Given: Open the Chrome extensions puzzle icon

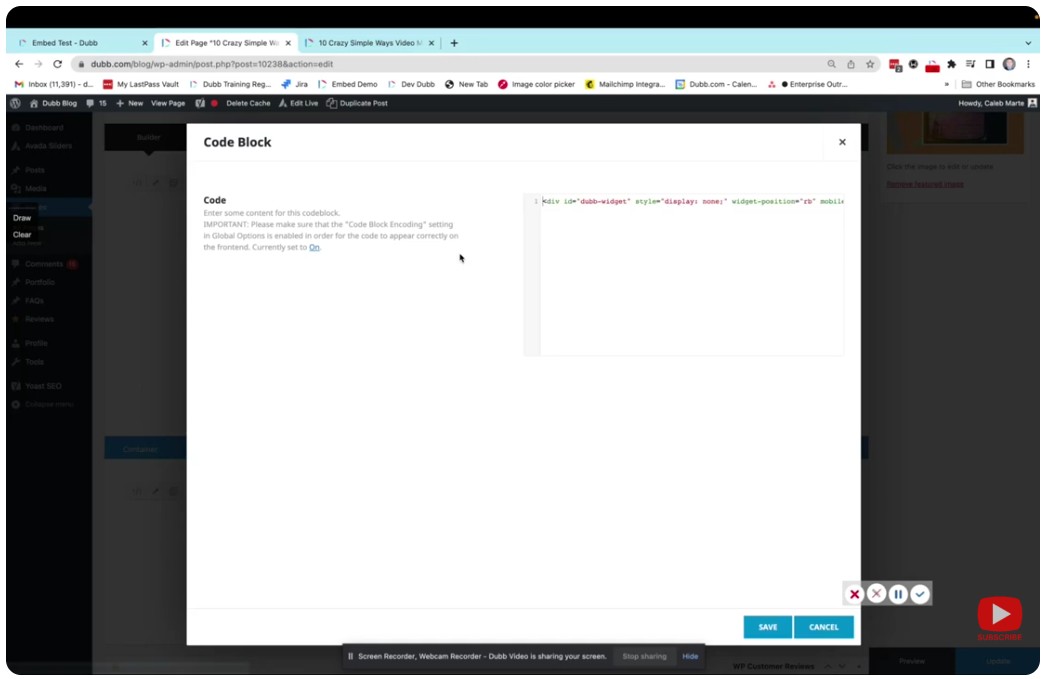Looking at the screenshot, I should pyautogui.click(x=951, y=64).
